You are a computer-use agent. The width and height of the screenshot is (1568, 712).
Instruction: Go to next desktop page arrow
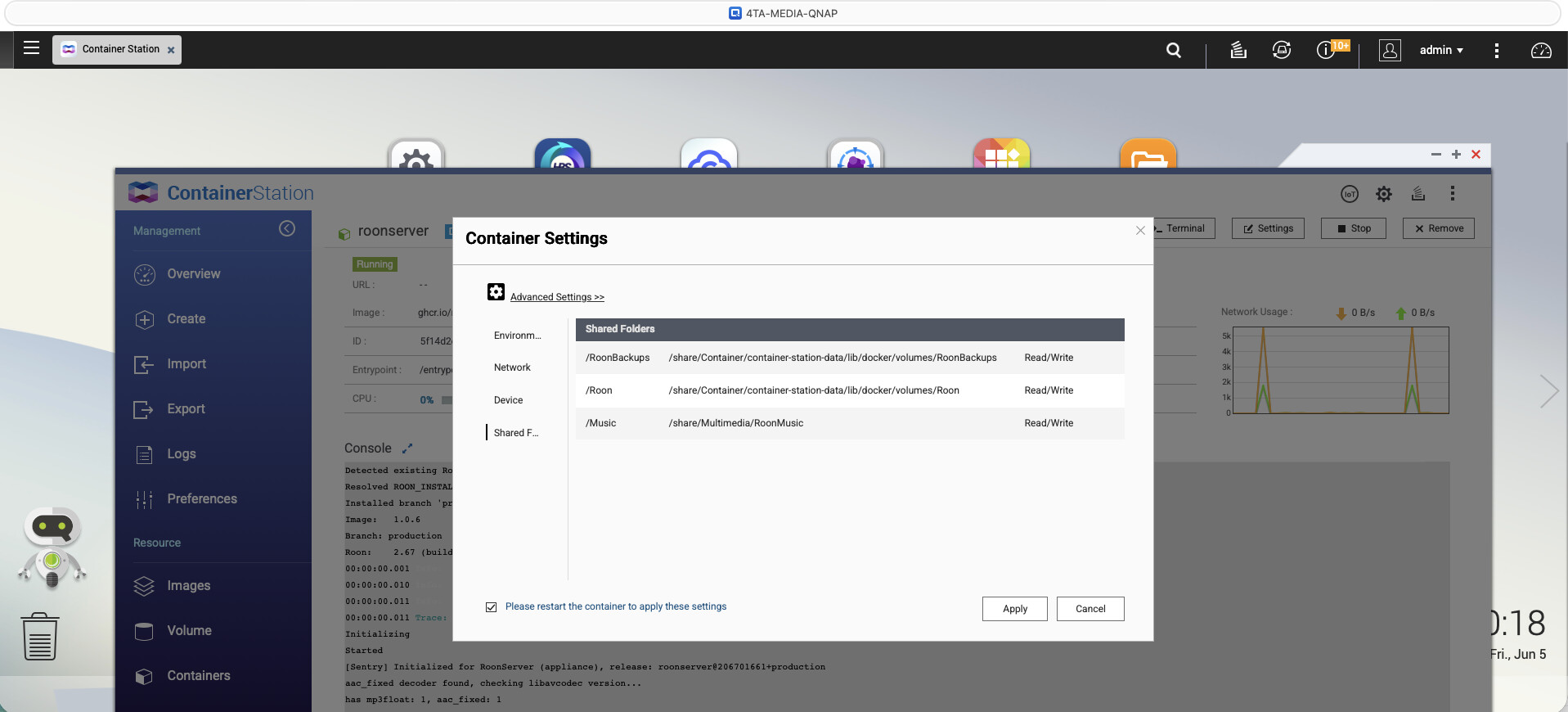1548,391
